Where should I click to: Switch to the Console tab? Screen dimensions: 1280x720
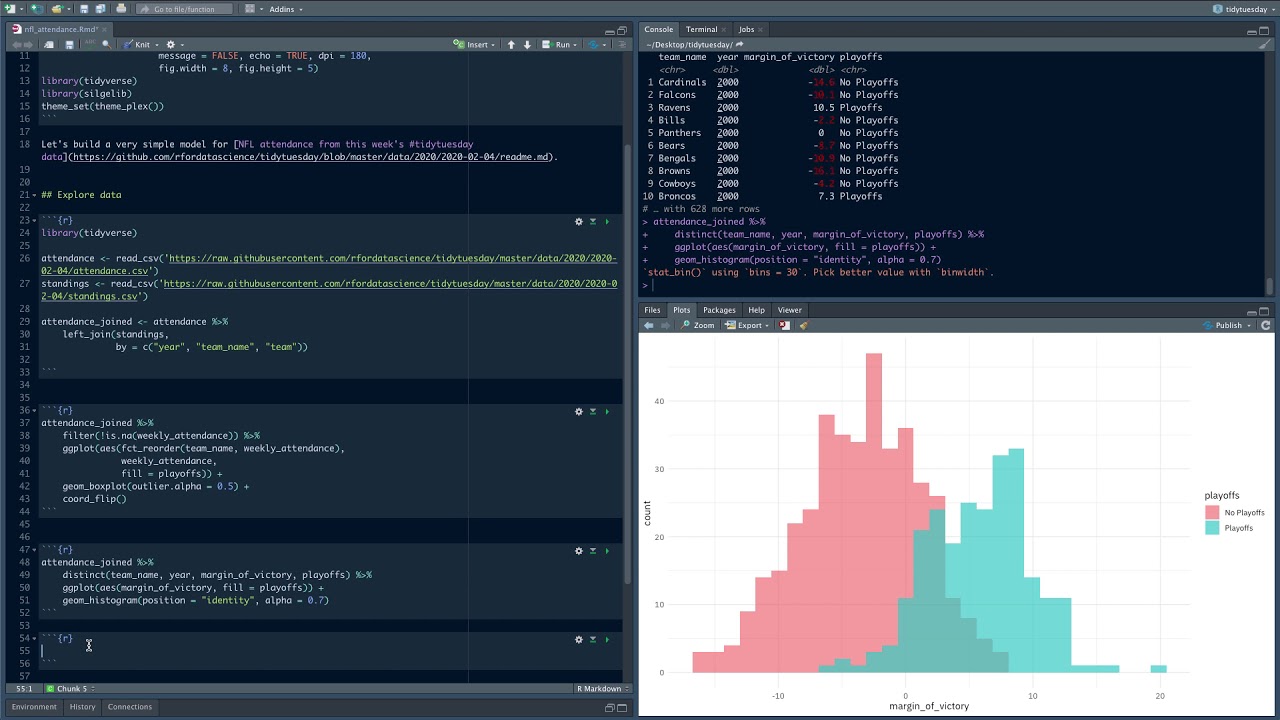coord(658,29)
